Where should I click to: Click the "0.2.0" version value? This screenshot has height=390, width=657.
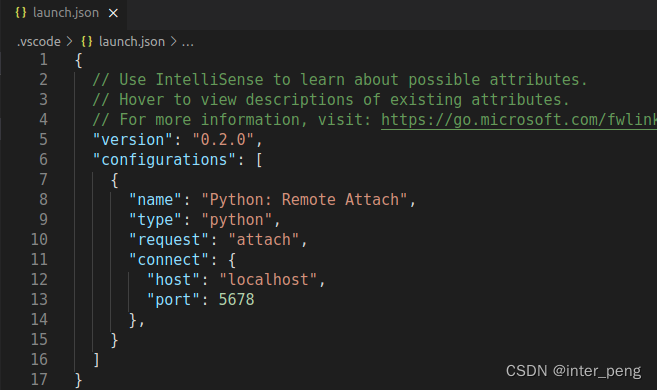223,139
